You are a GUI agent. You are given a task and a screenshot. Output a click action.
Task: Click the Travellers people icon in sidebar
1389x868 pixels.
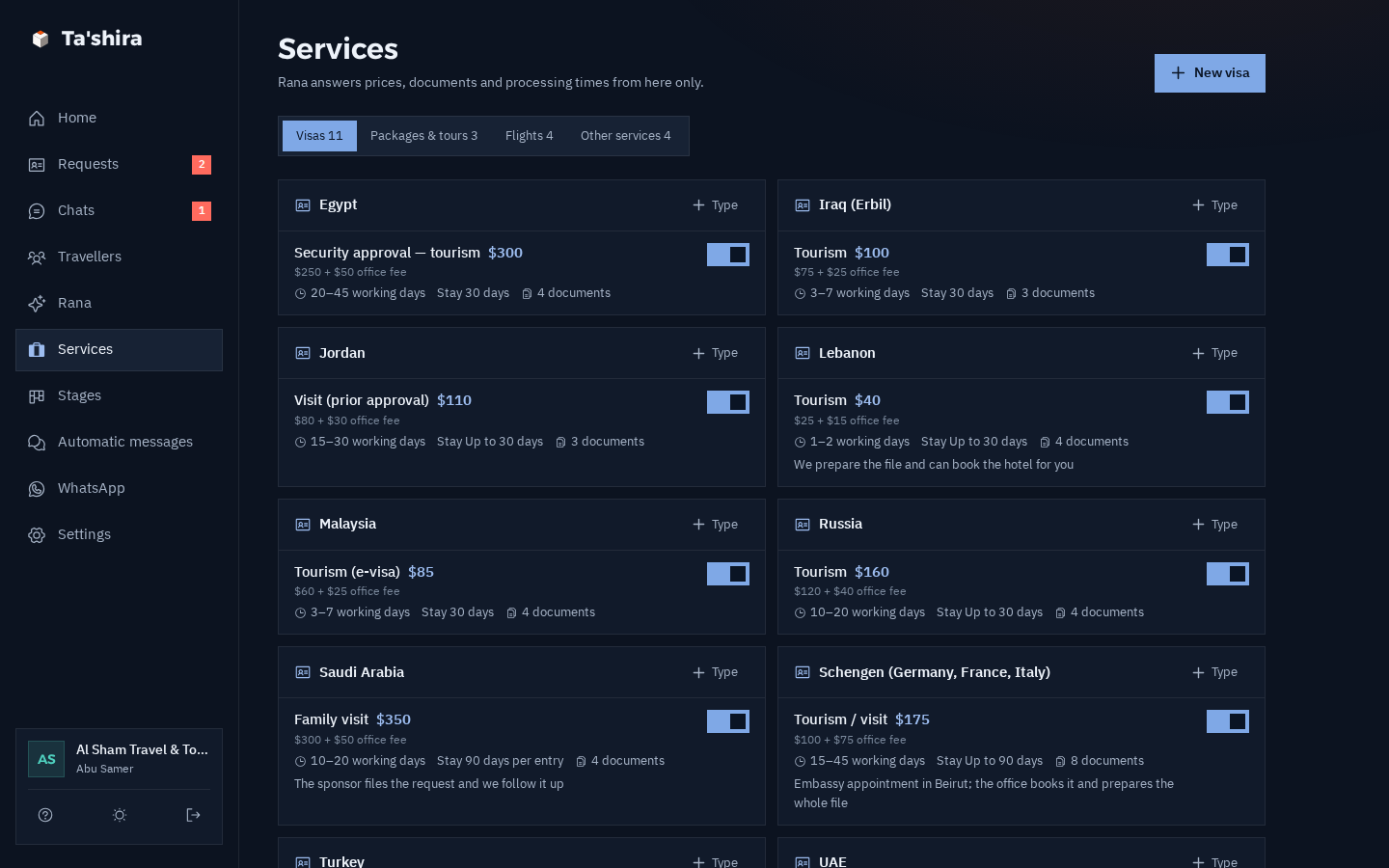coord(37,258)
